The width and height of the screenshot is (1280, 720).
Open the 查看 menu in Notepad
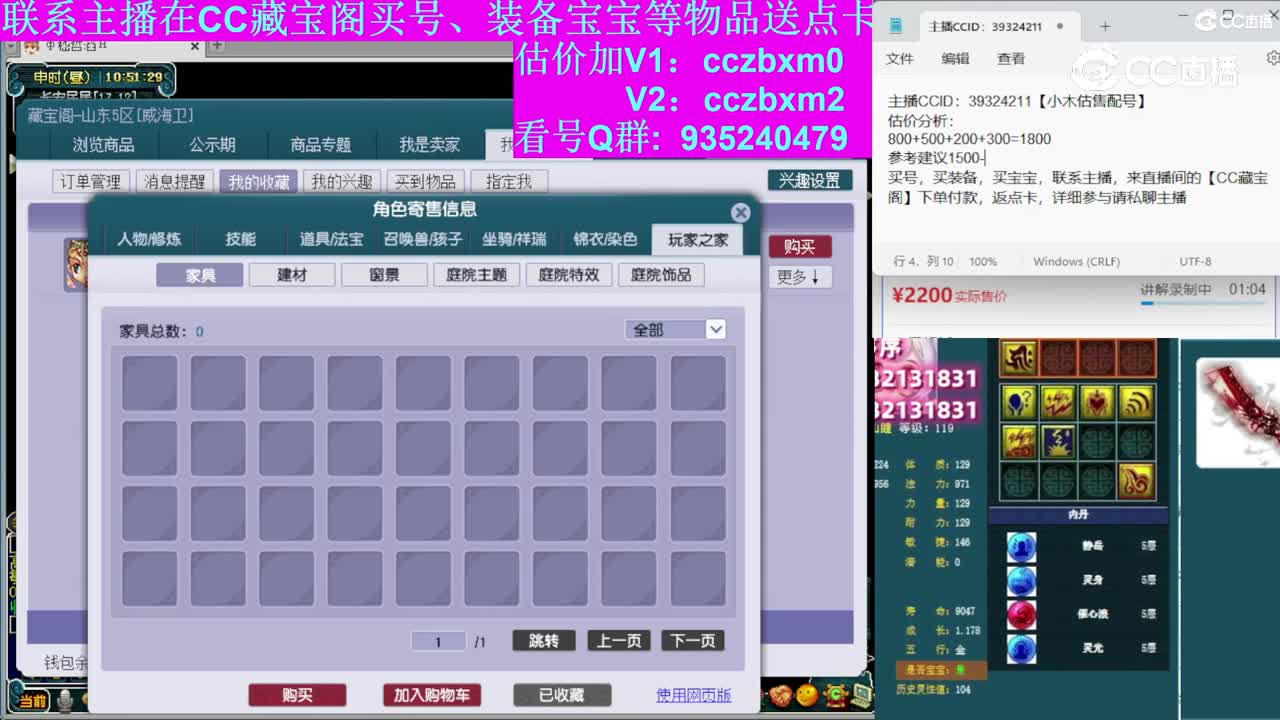point(1011,59)
